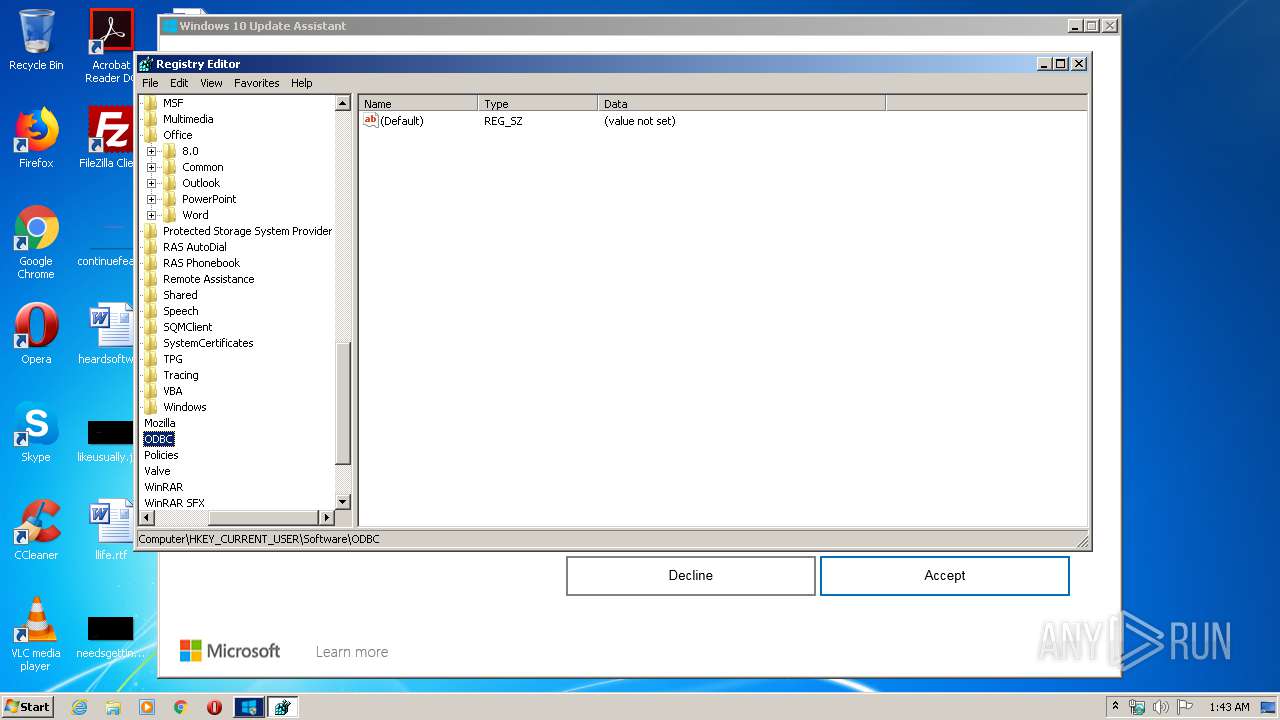Click the tree scrollbar up arrow
This screenshot has width=1280, height=720.
[x=343, y=103]
